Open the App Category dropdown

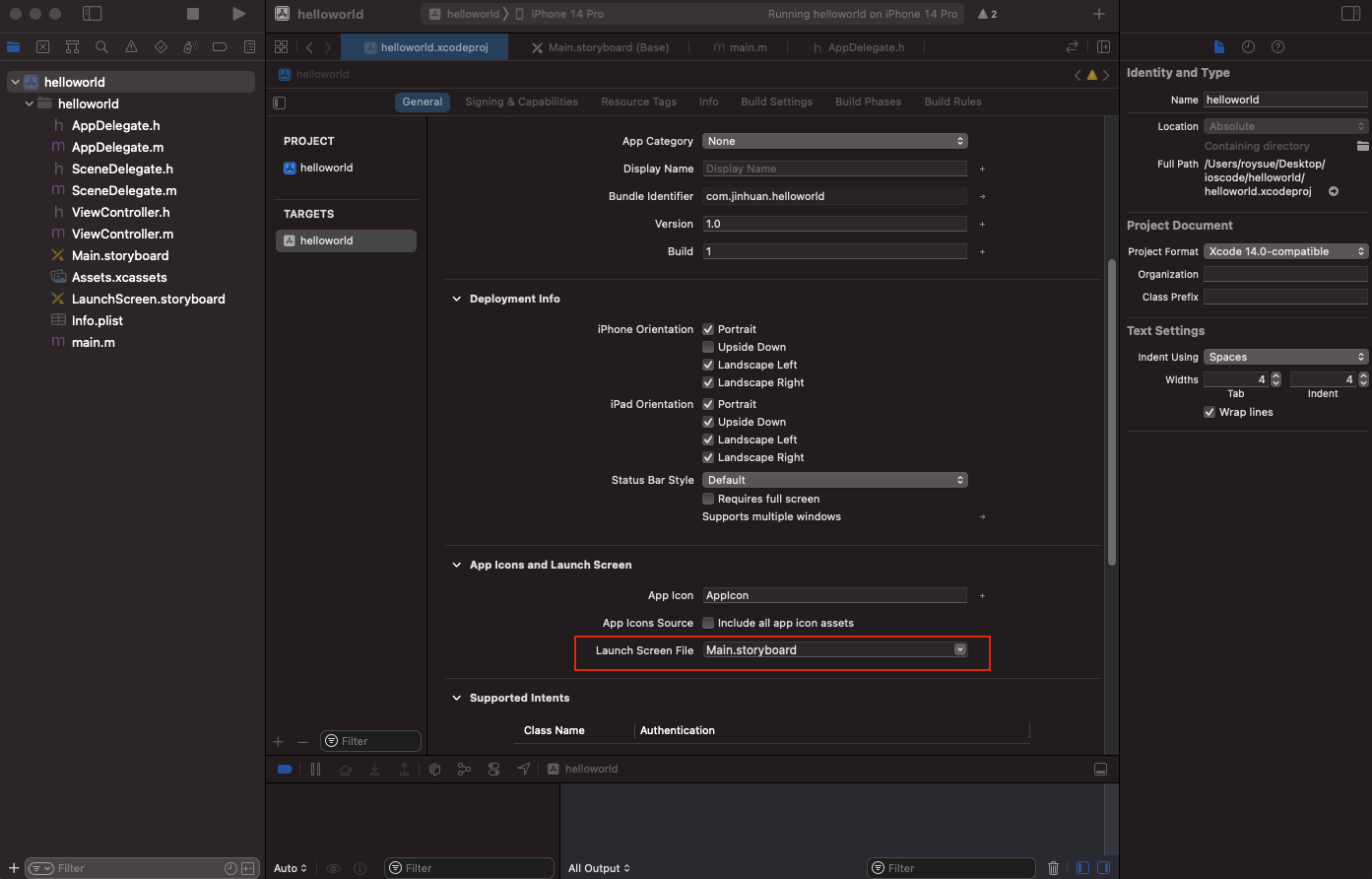835,141
